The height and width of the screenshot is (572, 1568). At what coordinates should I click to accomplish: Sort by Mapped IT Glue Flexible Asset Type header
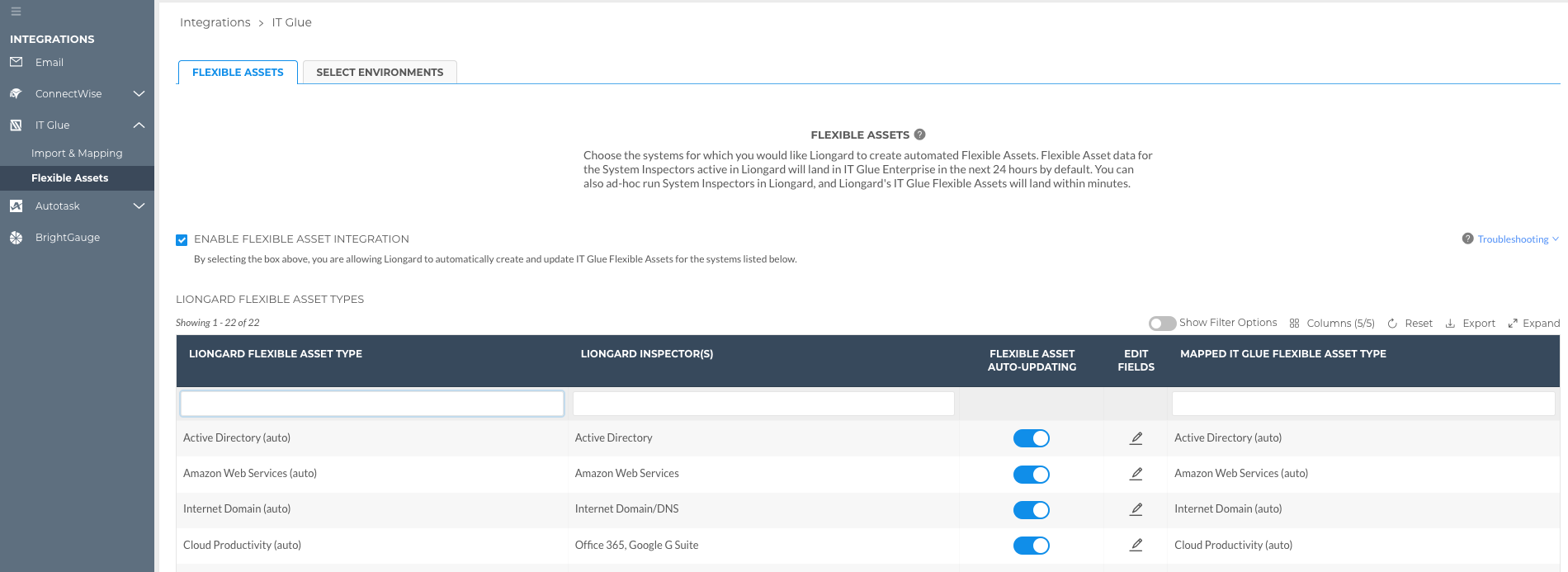(1283, 353)
